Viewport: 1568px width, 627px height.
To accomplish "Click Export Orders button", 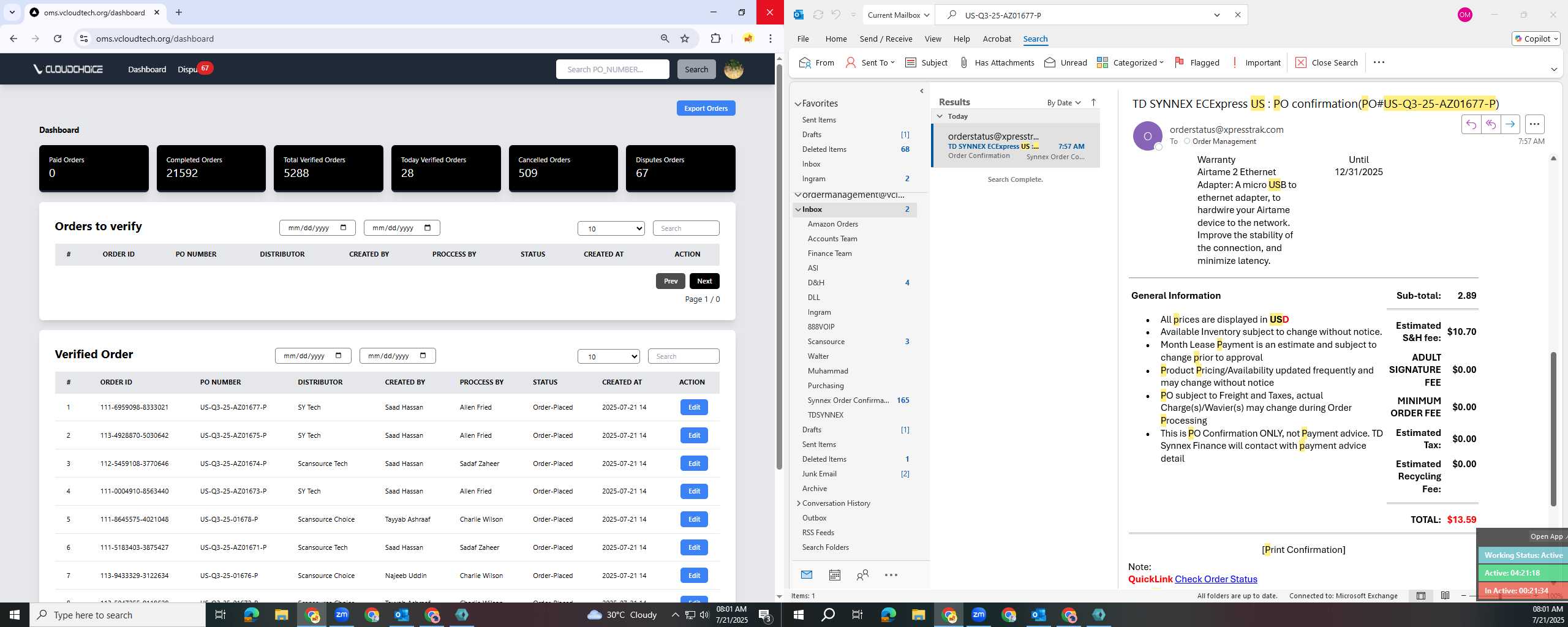I will tap(706, 108).
